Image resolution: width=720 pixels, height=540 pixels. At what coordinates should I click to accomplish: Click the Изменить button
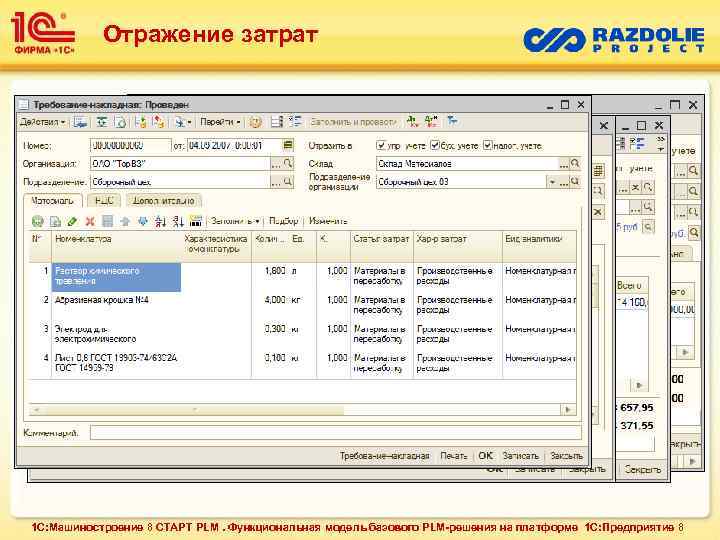328,221
